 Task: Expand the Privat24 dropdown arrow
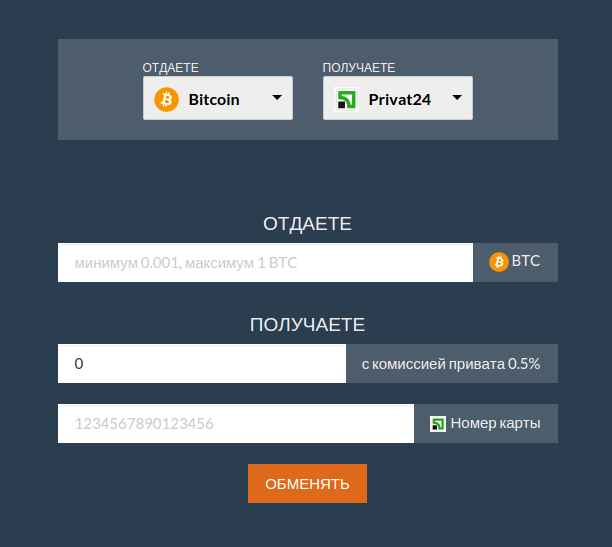click(x=457, y=98)
